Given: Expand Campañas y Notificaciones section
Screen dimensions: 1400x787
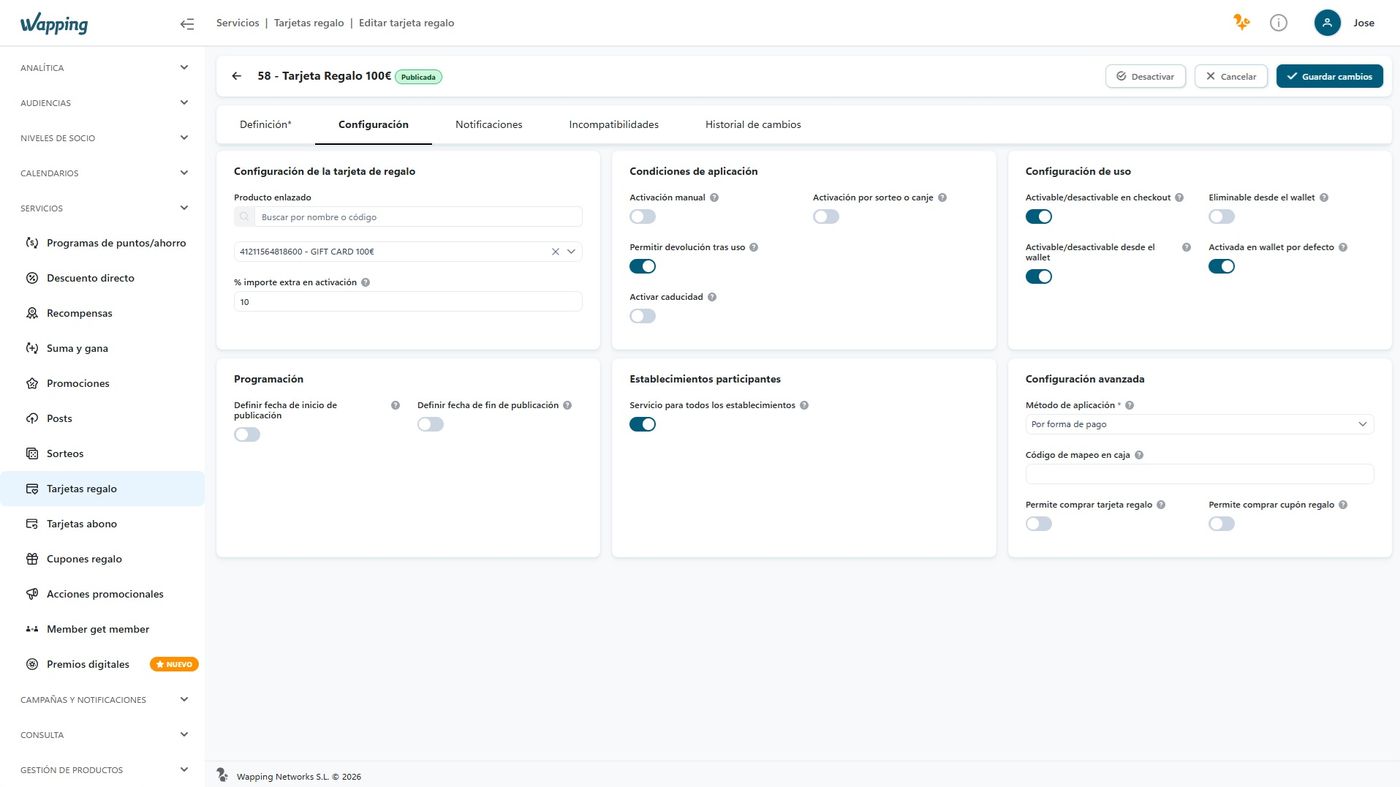Looking at the screenshot, I should 102,700.
